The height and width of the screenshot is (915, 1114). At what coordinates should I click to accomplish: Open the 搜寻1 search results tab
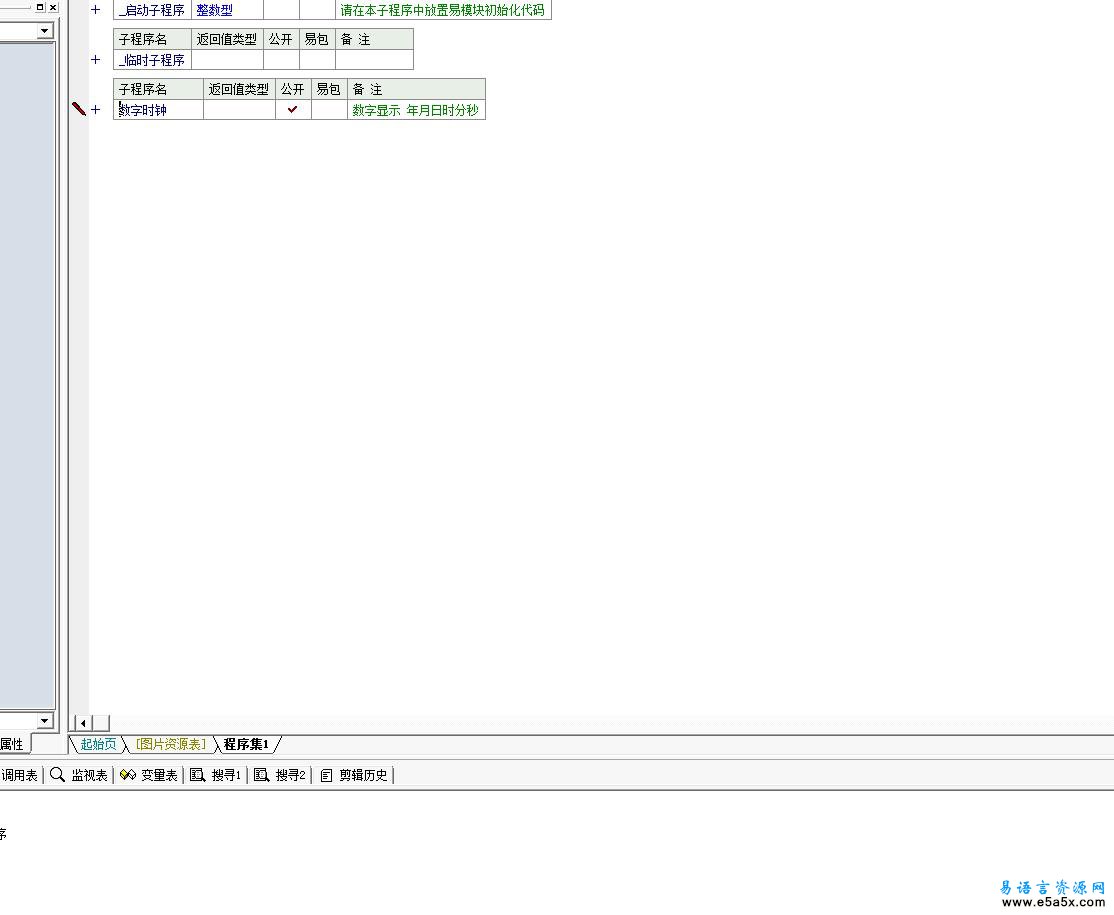pyautogui.click(x=216, y=775)
